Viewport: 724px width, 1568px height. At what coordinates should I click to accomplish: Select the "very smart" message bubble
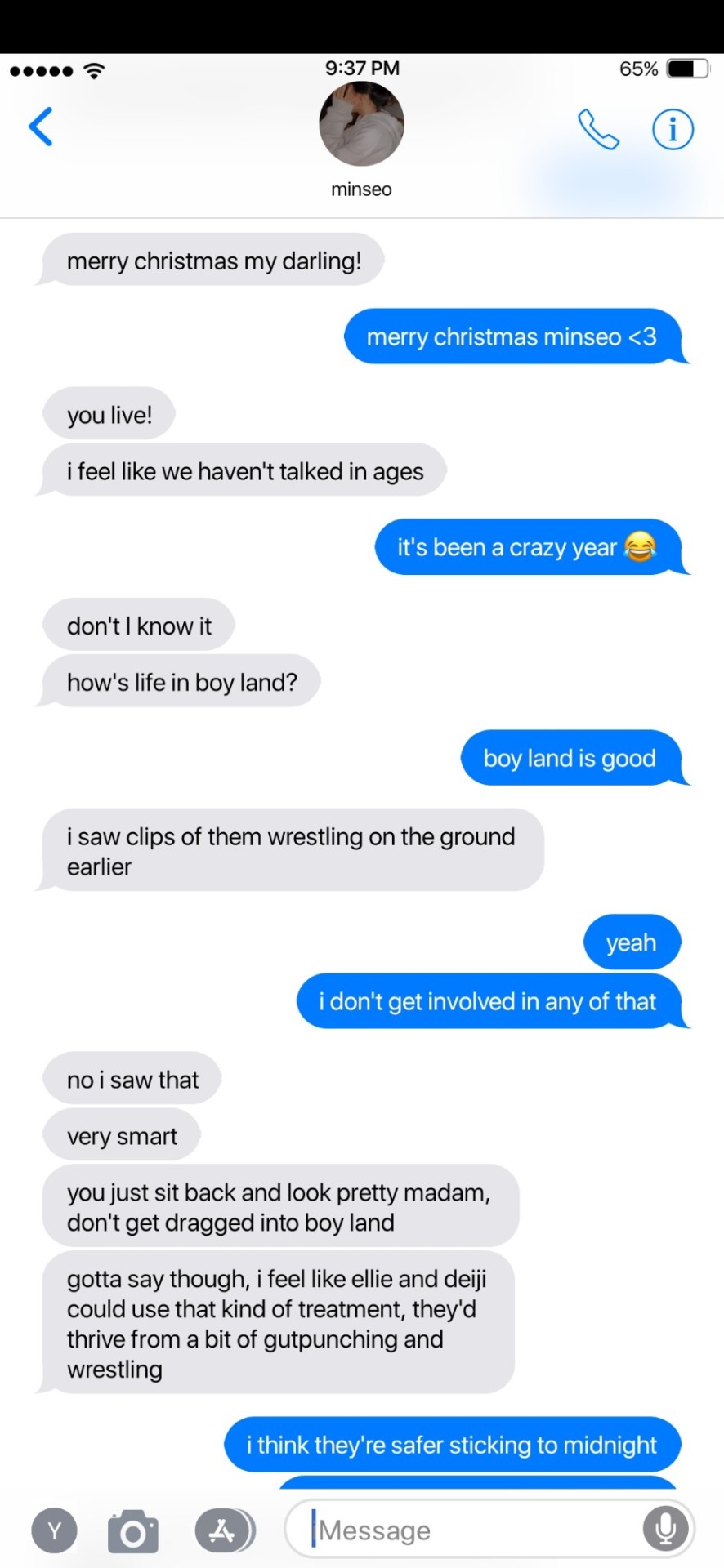click(122, 1136)
